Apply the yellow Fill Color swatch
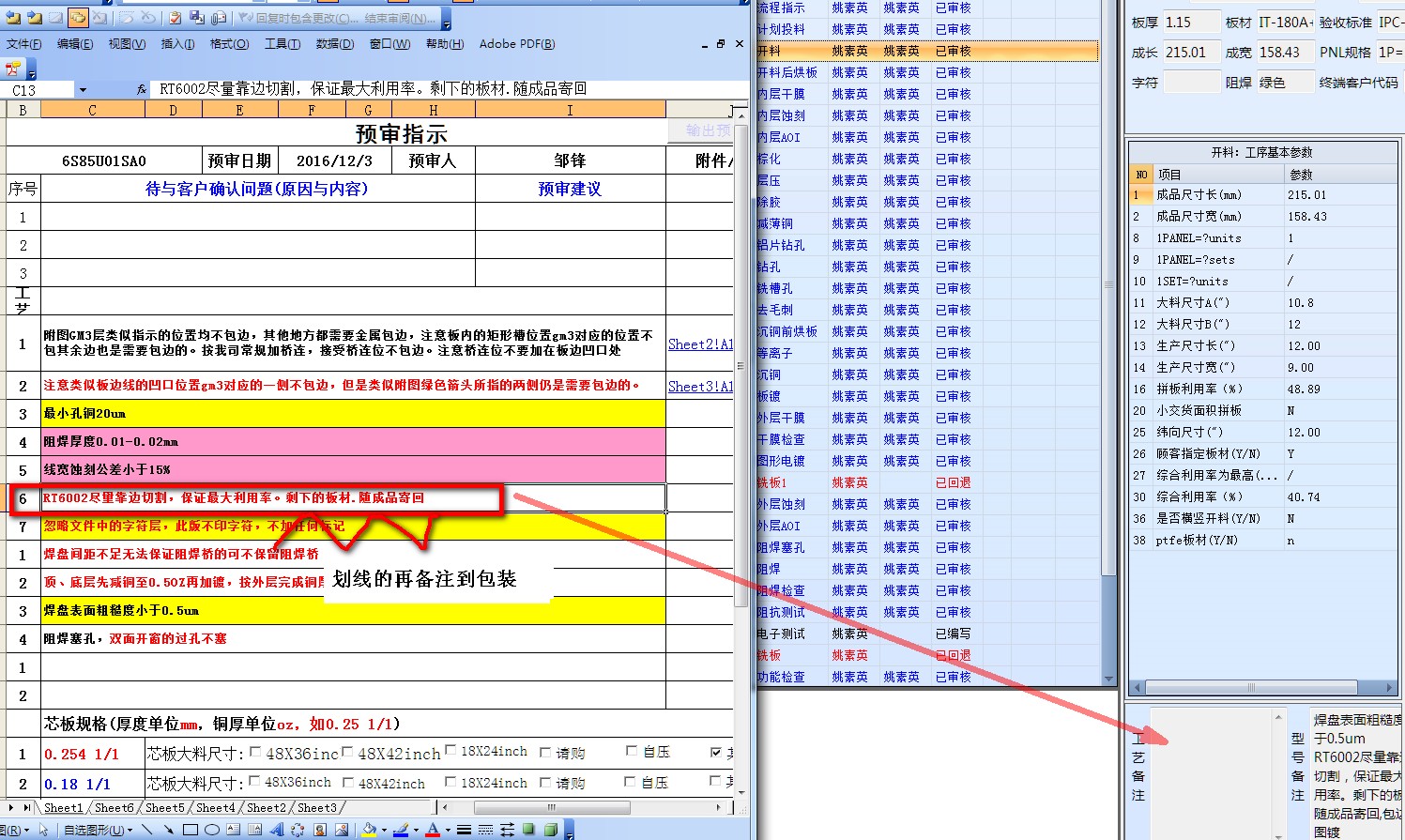Viewport: 1405px width, 840px height. pos(369,829)
